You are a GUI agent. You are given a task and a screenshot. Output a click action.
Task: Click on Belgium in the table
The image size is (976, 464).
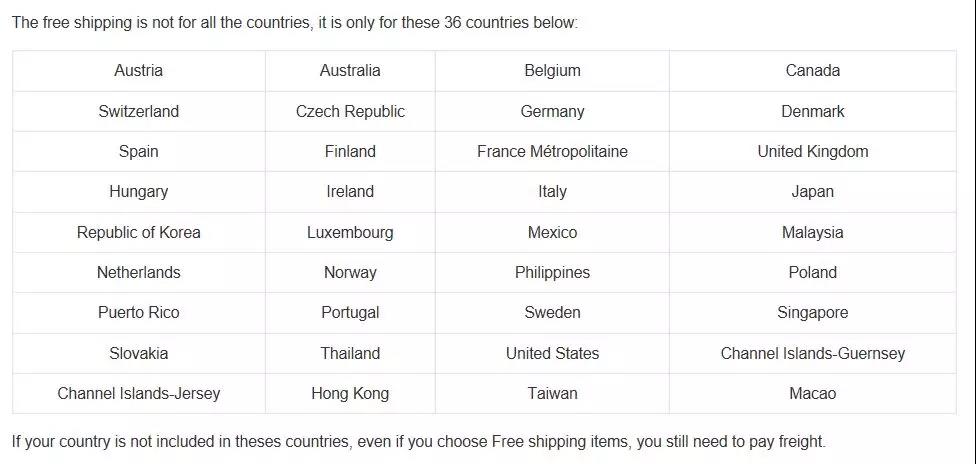click(x=552, y=71)
